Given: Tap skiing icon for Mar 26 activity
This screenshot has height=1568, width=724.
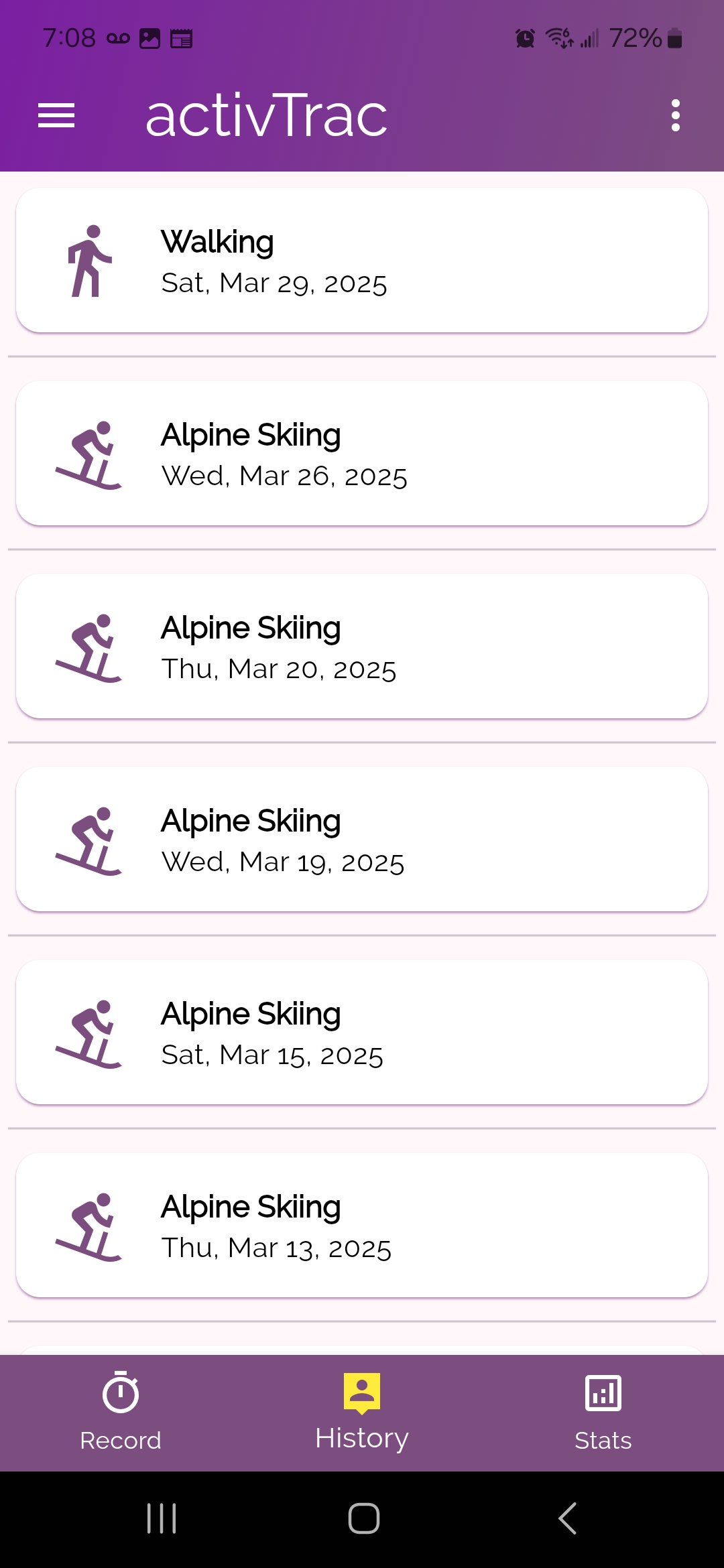Looking at the screenshot, I should coord(88,454).
